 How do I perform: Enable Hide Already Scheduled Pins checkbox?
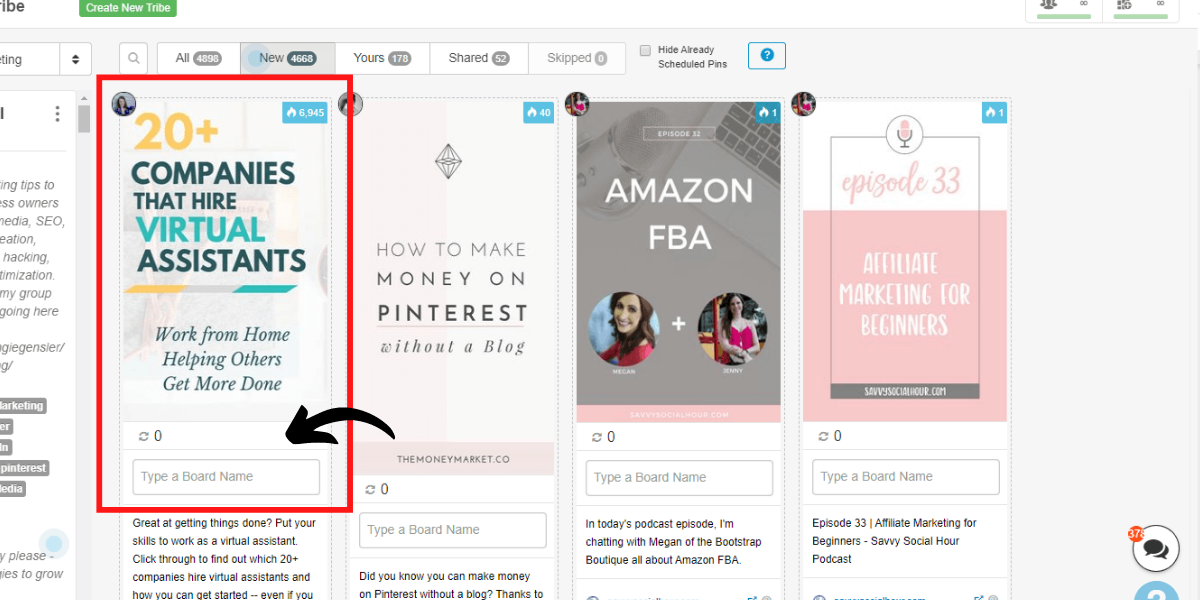[x=645, y=50]
